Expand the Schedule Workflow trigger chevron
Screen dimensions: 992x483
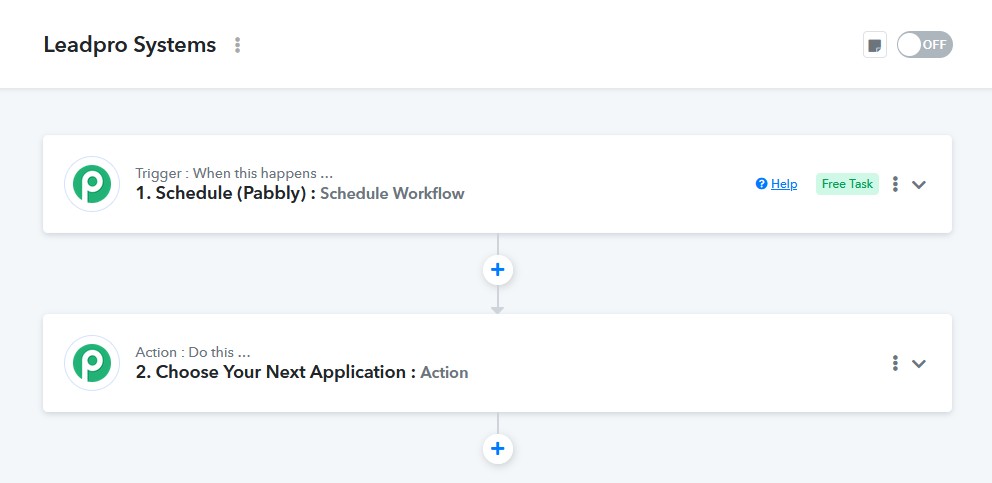(919, 185)
